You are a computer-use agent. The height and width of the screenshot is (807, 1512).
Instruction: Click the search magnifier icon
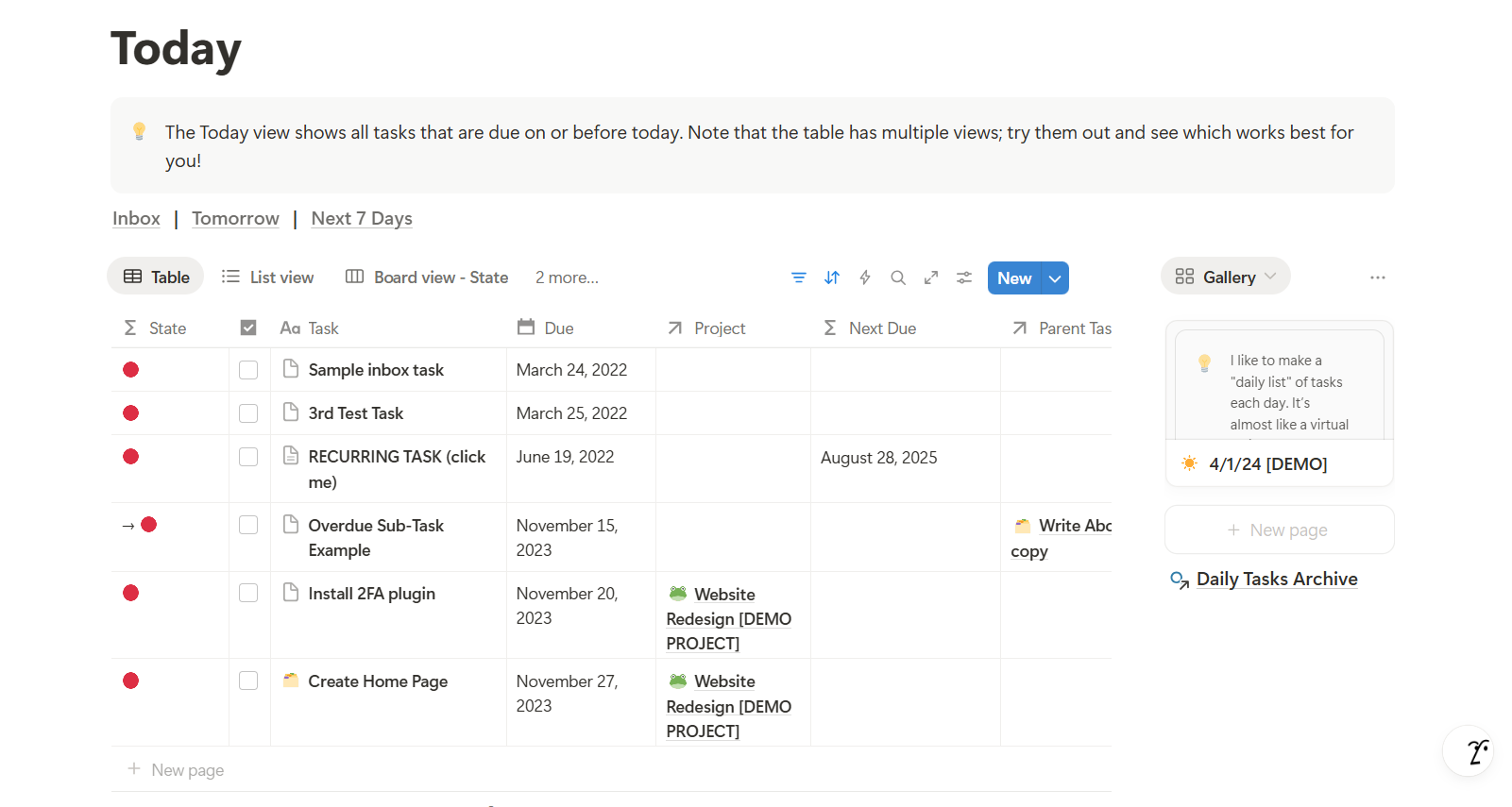click(898, 277)
